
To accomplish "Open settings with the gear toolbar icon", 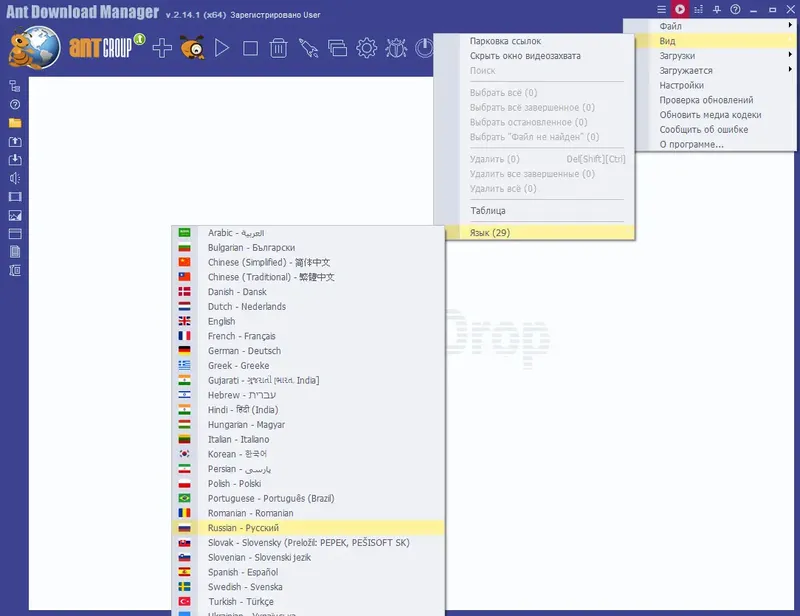I will click(365, 46).
